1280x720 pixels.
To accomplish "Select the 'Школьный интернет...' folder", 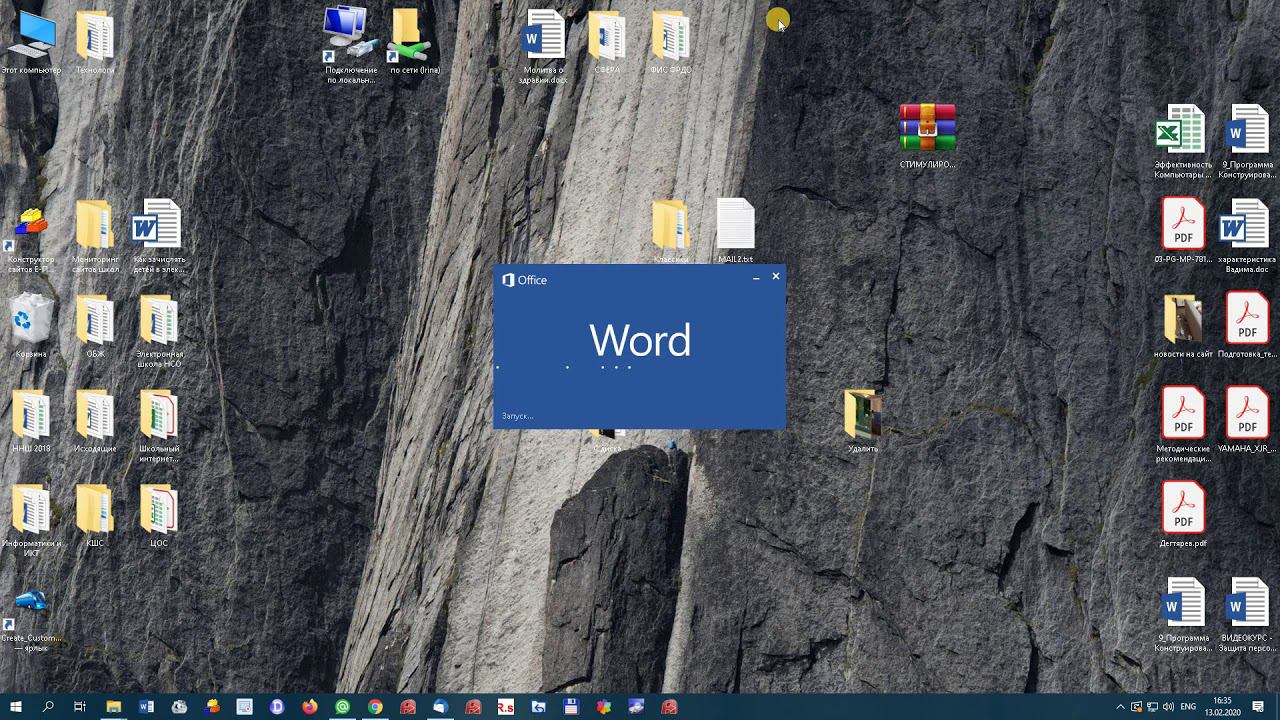I will point(159,426).
